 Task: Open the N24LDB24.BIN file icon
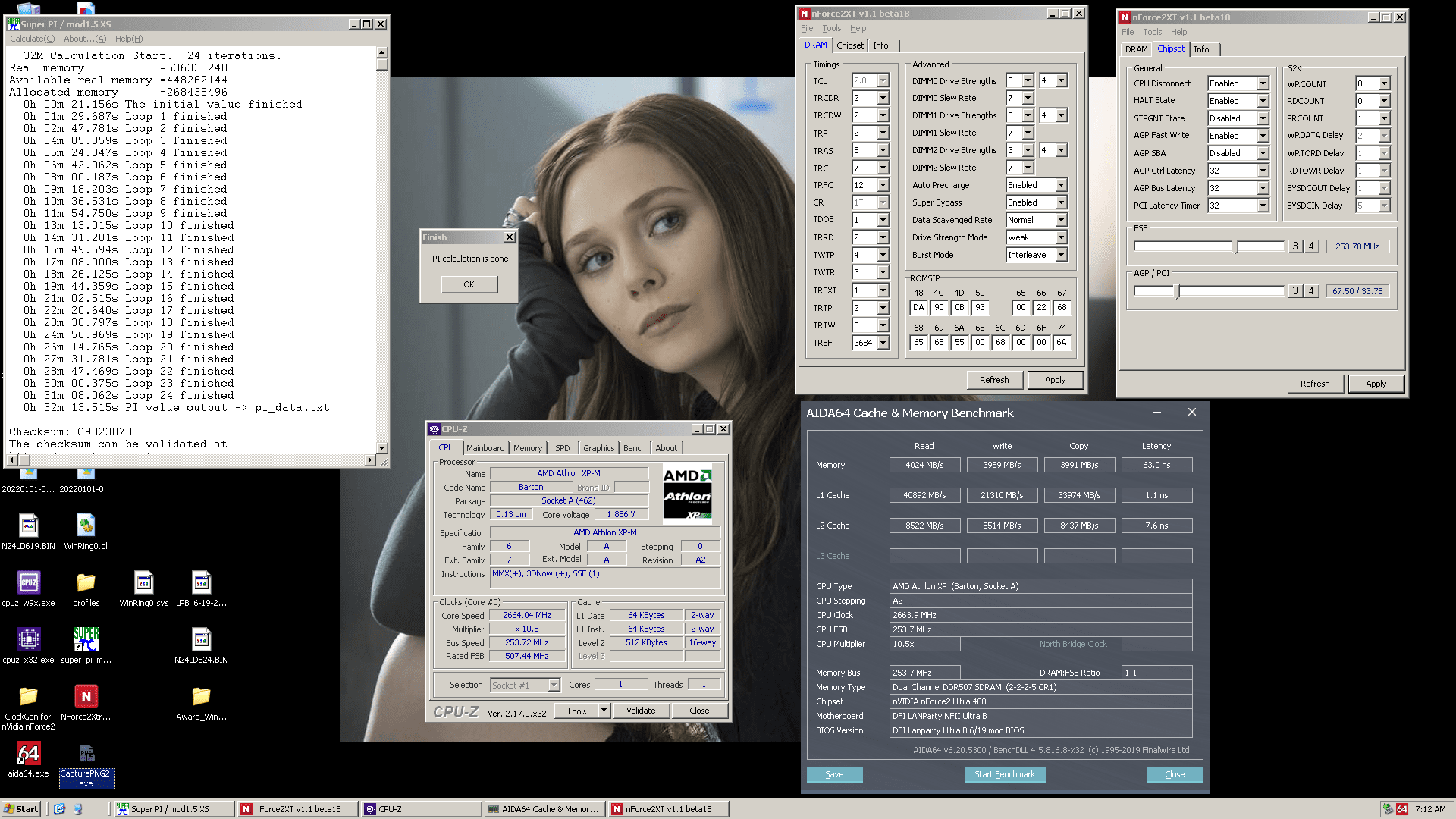201,640
